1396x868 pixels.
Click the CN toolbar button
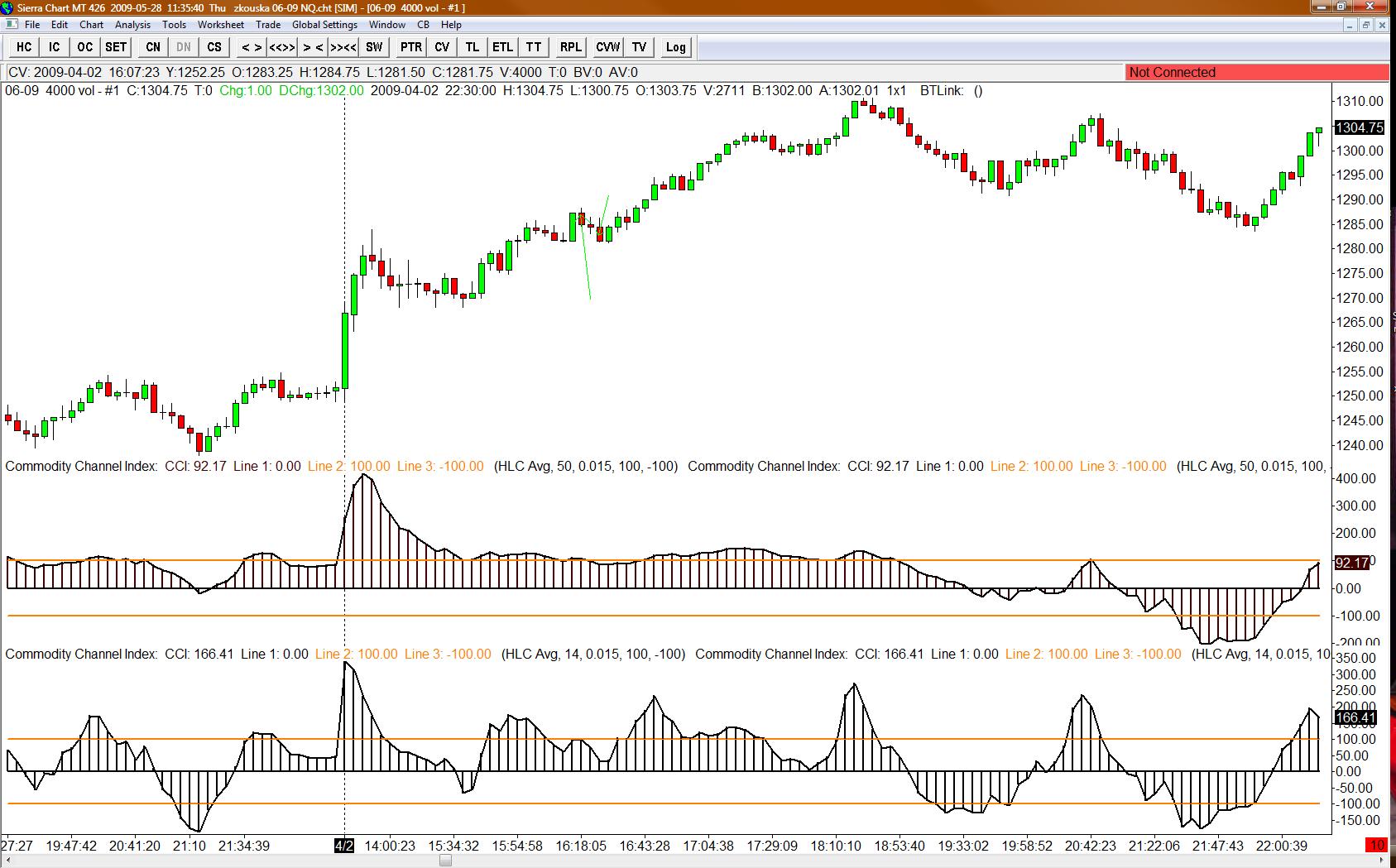tap(153, 47)
